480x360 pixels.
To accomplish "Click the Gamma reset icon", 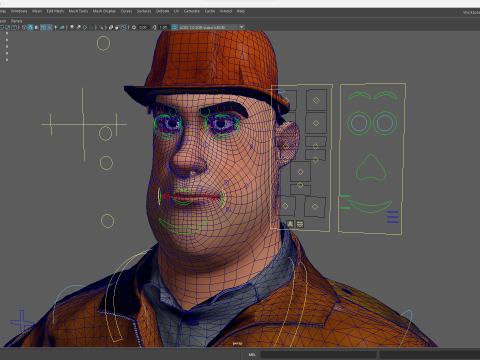I will tap(154, 27).
